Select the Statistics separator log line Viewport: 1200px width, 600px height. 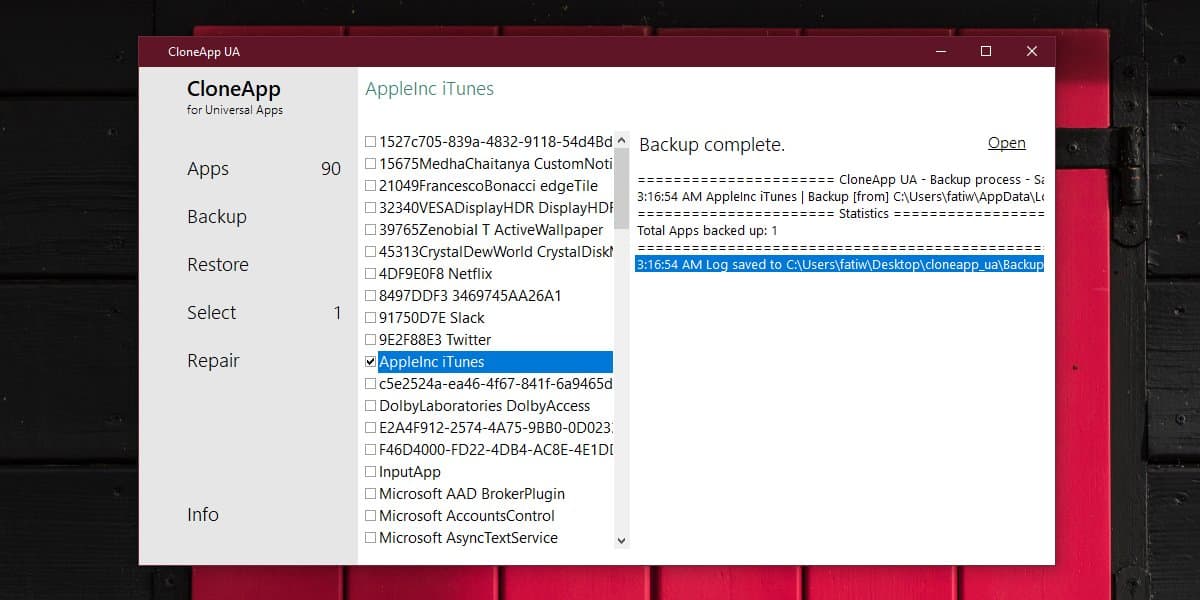point(840,213)
